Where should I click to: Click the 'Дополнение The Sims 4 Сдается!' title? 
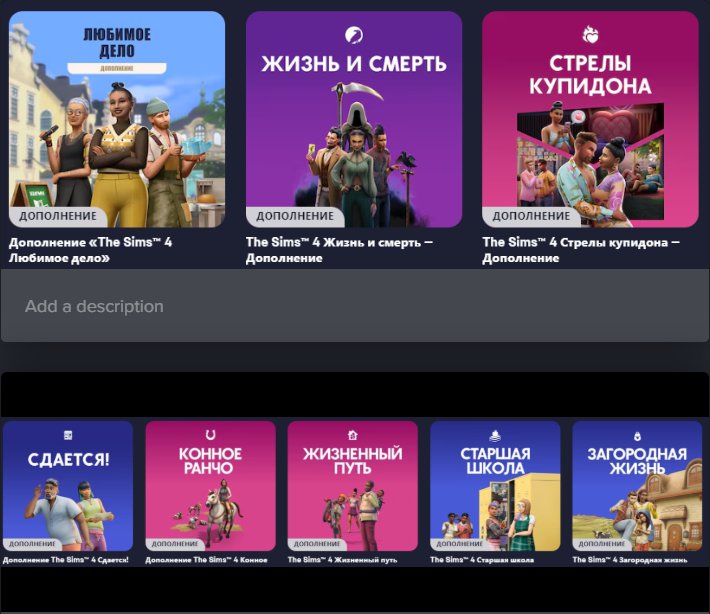[66, 560]
